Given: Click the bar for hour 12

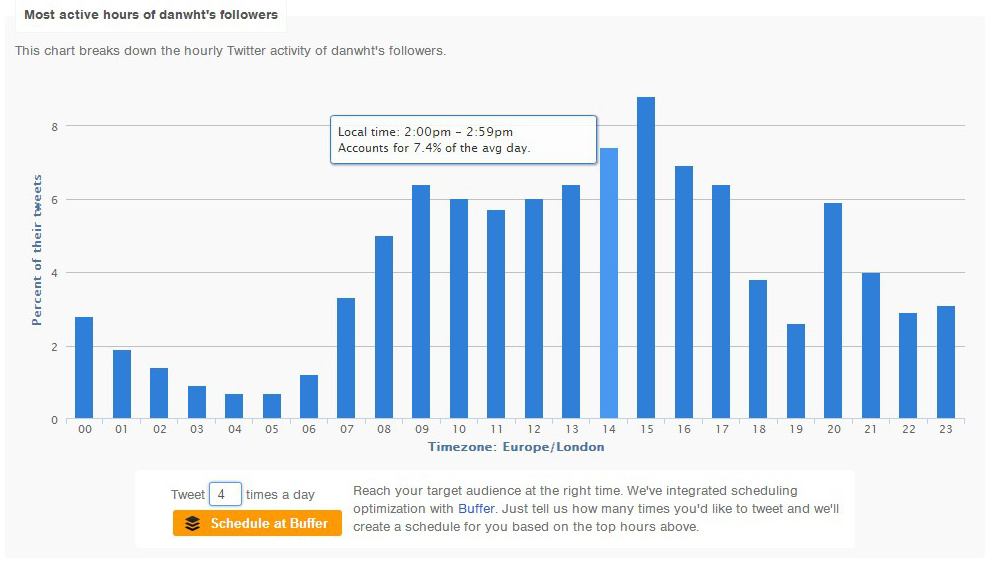Looking at the screenshot, I should pyautogui.click(x=534, y=309).
